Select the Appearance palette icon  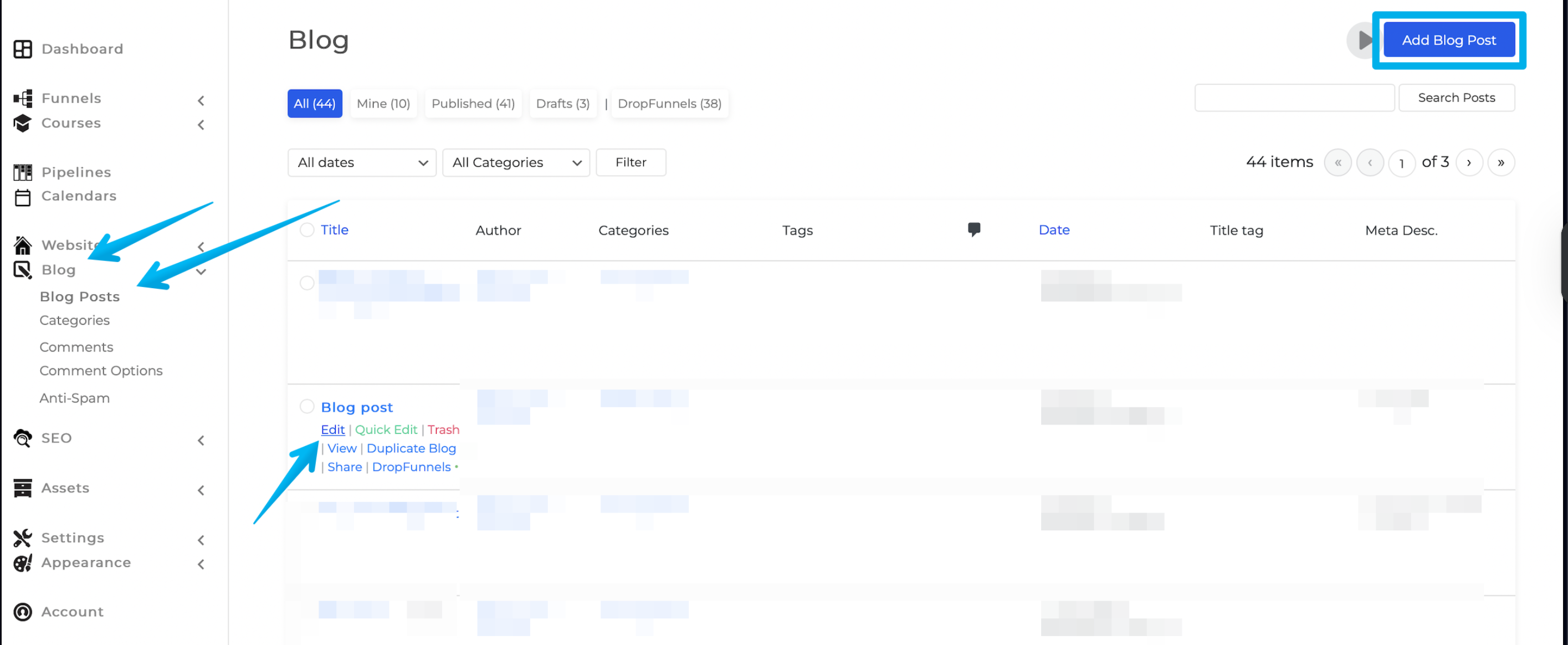[x=22, y=564]
